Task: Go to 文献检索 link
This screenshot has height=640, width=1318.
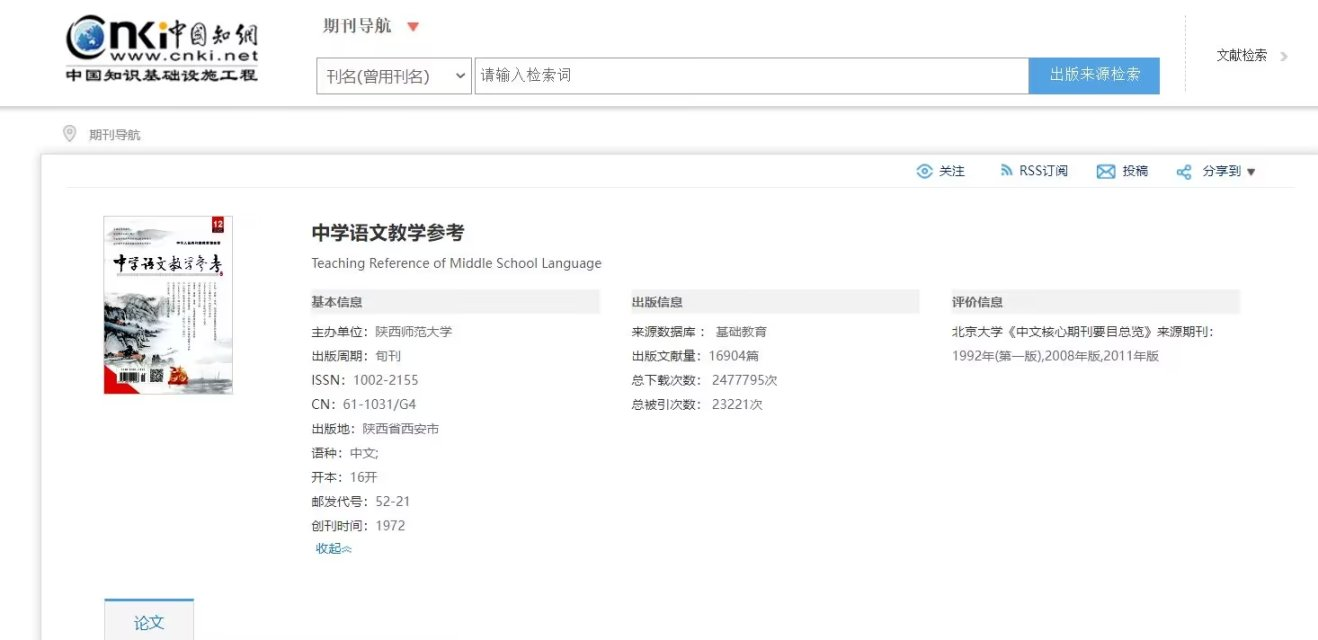Action: [1241, 56]
